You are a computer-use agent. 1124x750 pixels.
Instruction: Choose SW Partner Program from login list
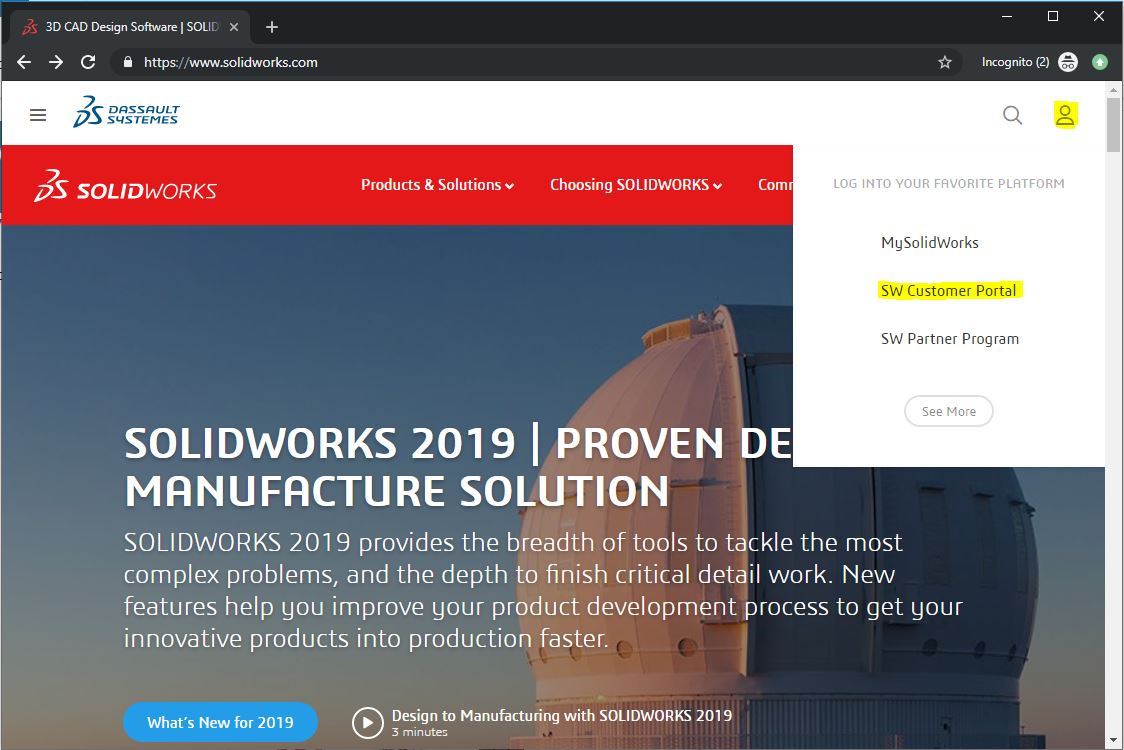(x=949, y=339)
